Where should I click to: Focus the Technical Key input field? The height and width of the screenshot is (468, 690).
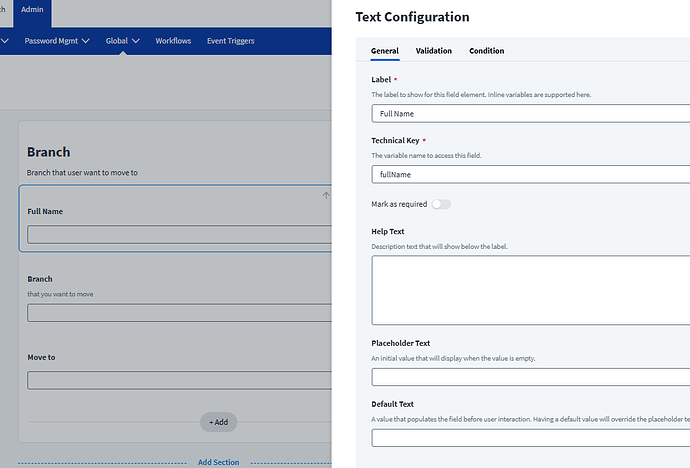coord(530,175)
